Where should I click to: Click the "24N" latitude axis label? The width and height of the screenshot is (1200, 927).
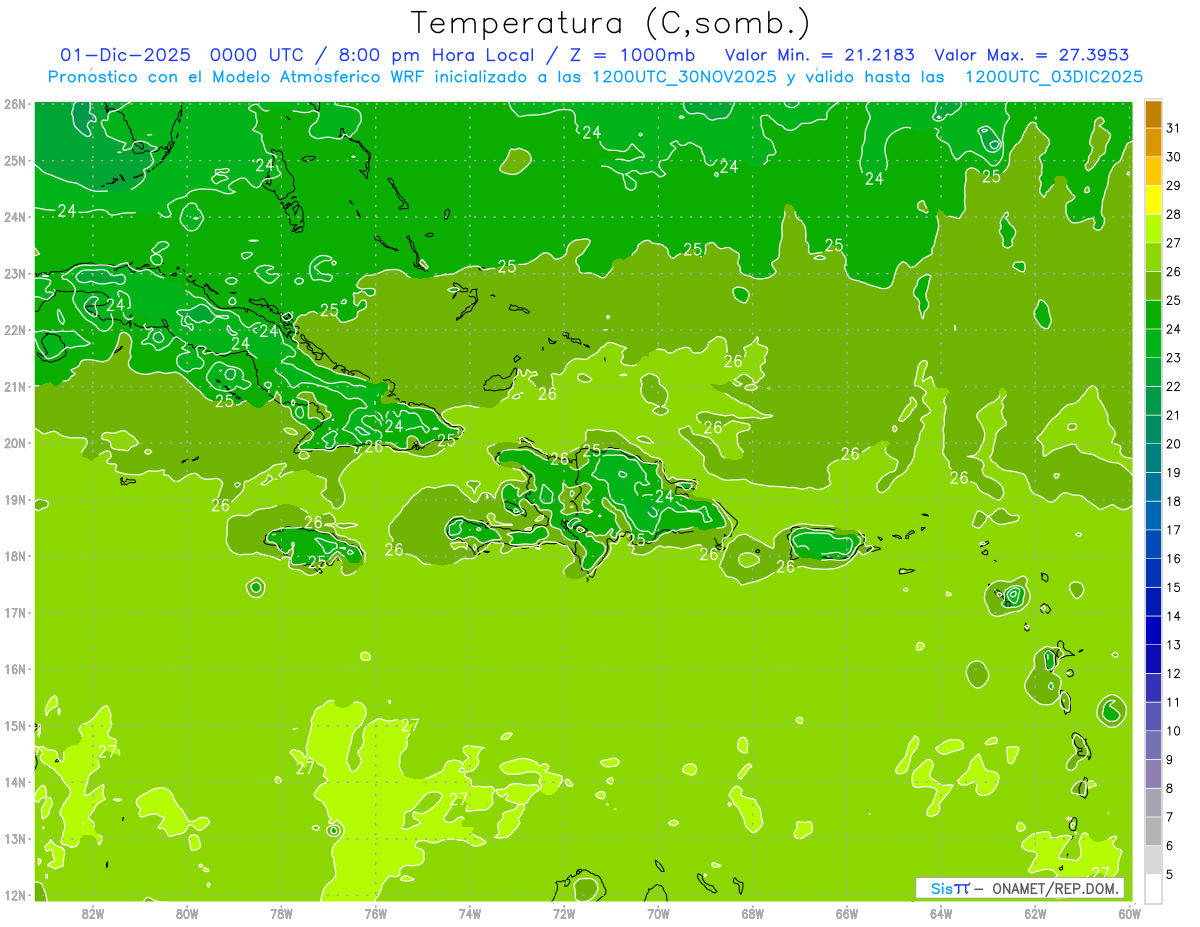15,217
